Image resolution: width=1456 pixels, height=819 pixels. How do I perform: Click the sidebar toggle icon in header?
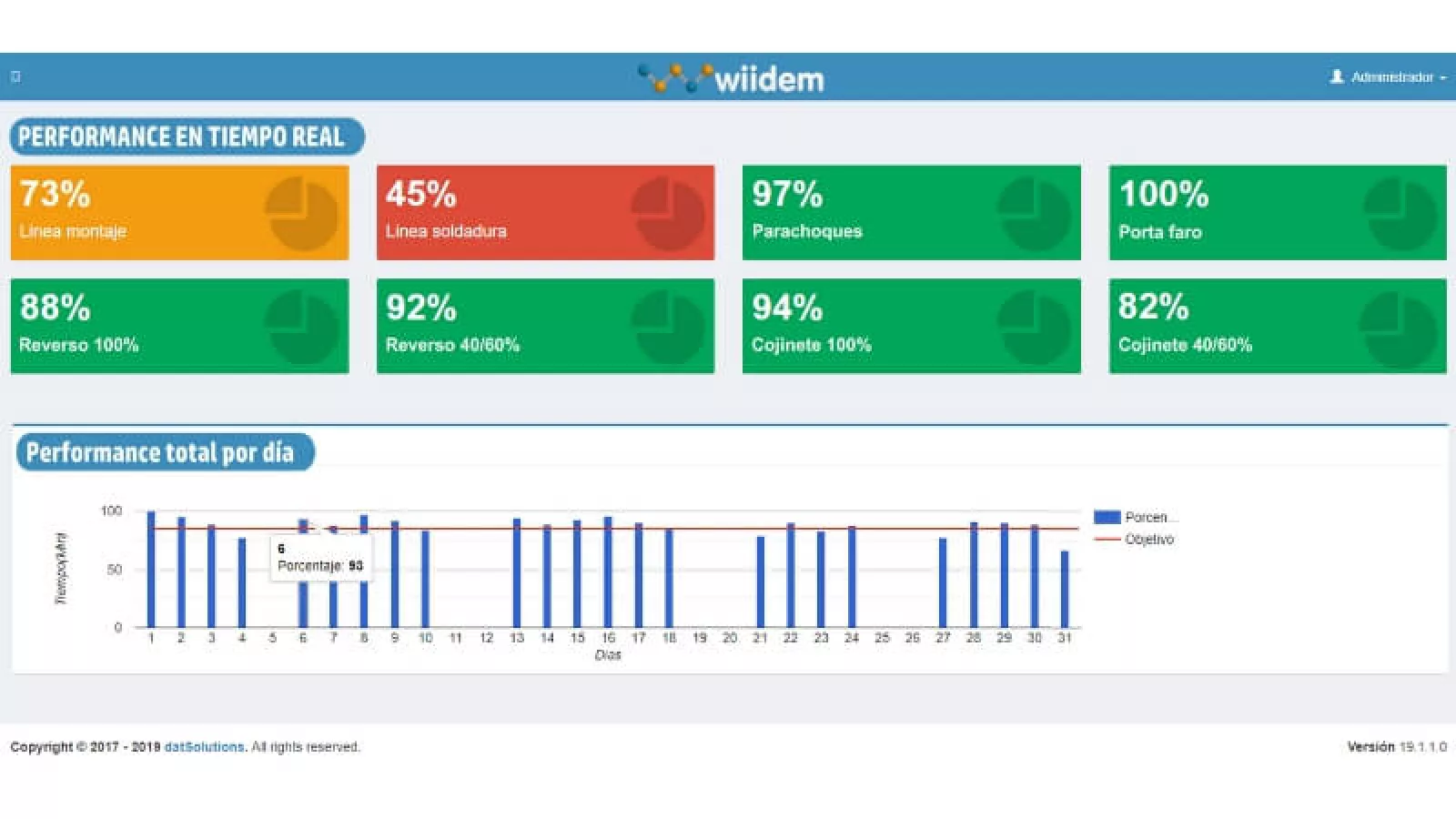click(x=15, y=76)
